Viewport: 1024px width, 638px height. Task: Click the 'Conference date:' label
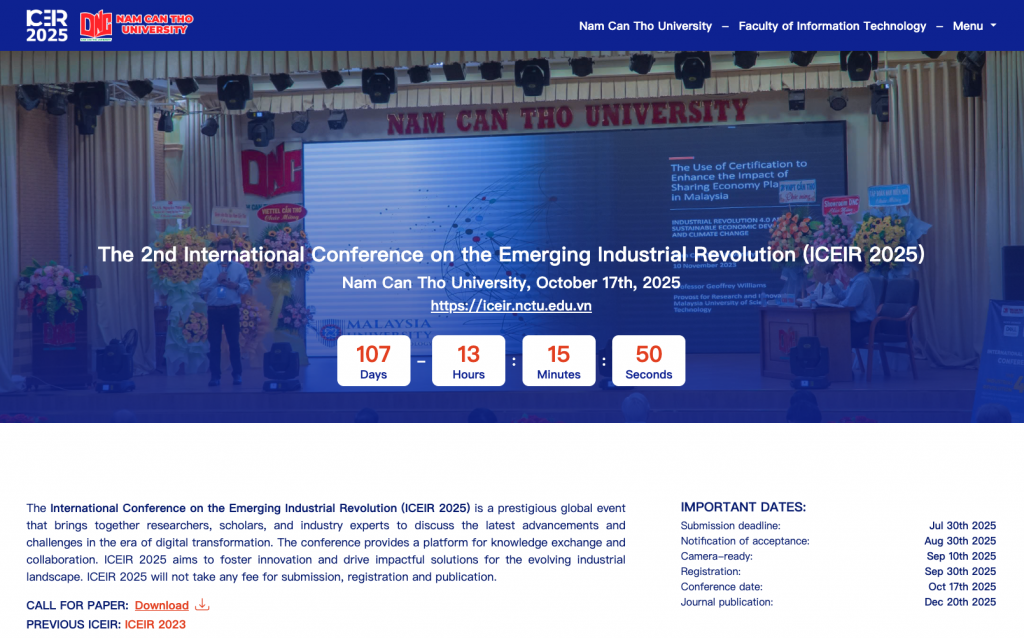pos(722,586)
